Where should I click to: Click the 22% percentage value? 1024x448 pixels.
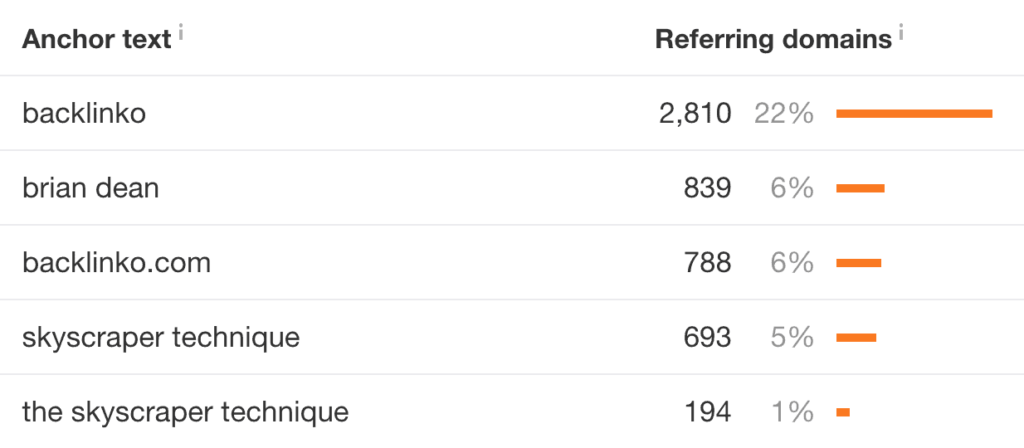784,114
